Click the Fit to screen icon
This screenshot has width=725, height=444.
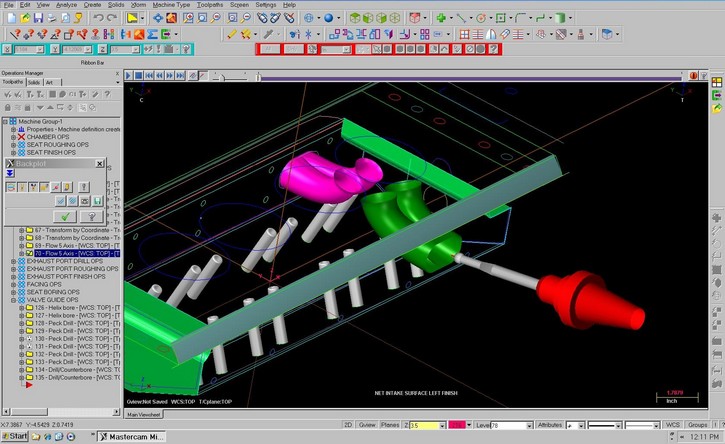click(158, 18)
